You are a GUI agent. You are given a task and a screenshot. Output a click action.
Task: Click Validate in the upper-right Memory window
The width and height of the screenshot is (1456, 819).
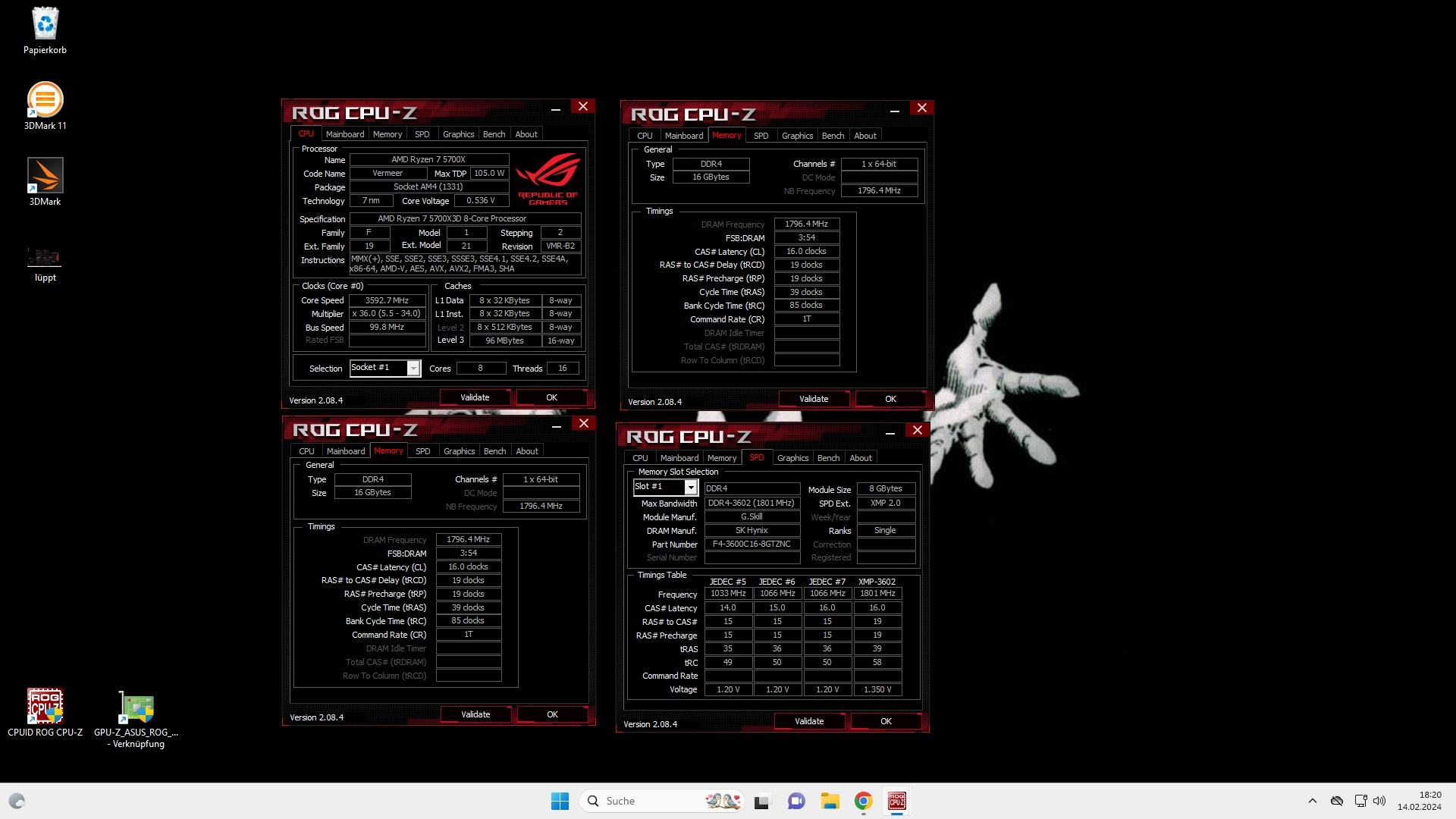(x=814, y=399)
